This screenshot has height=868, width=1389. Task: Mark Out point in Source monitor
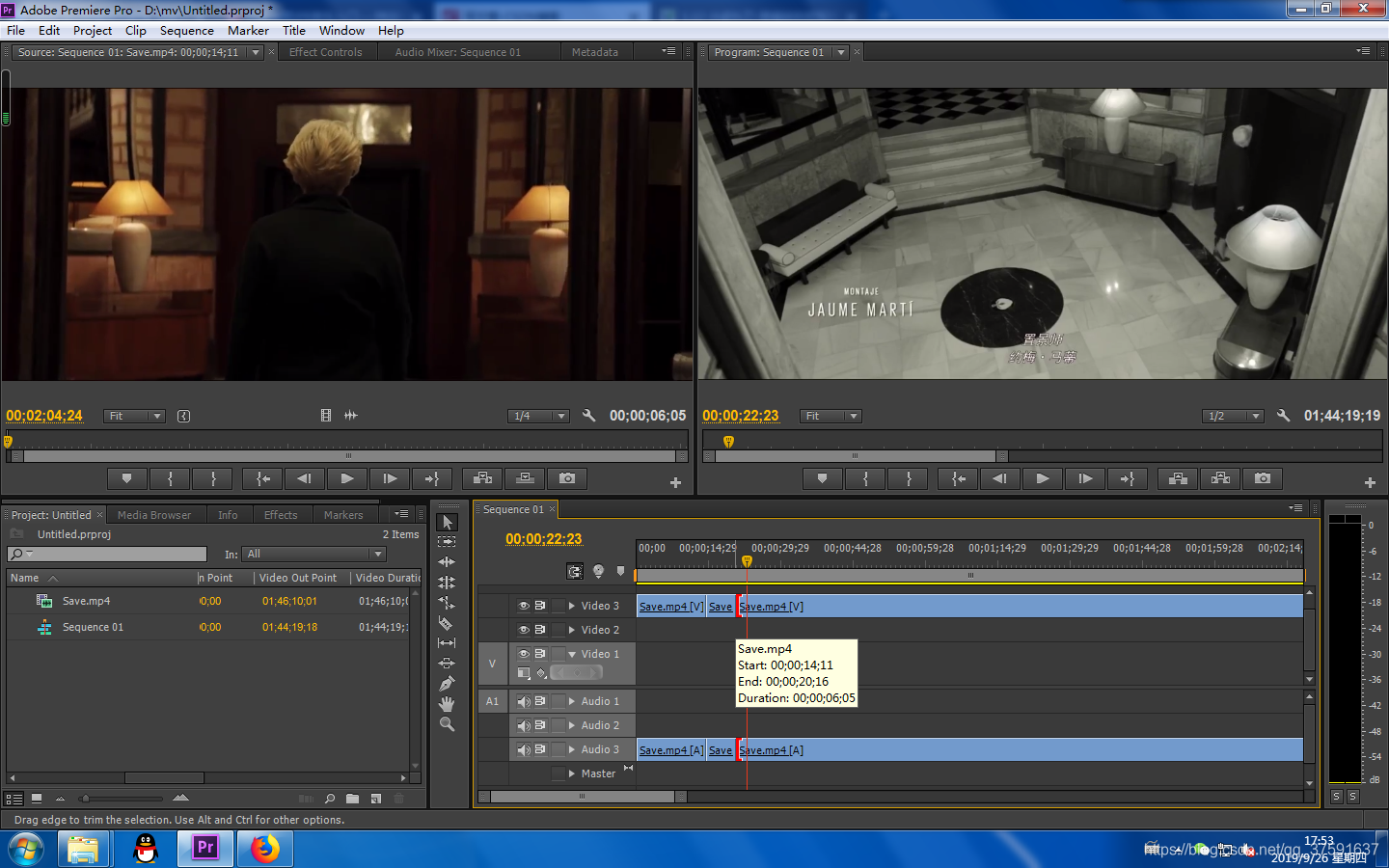click(213, 478)
